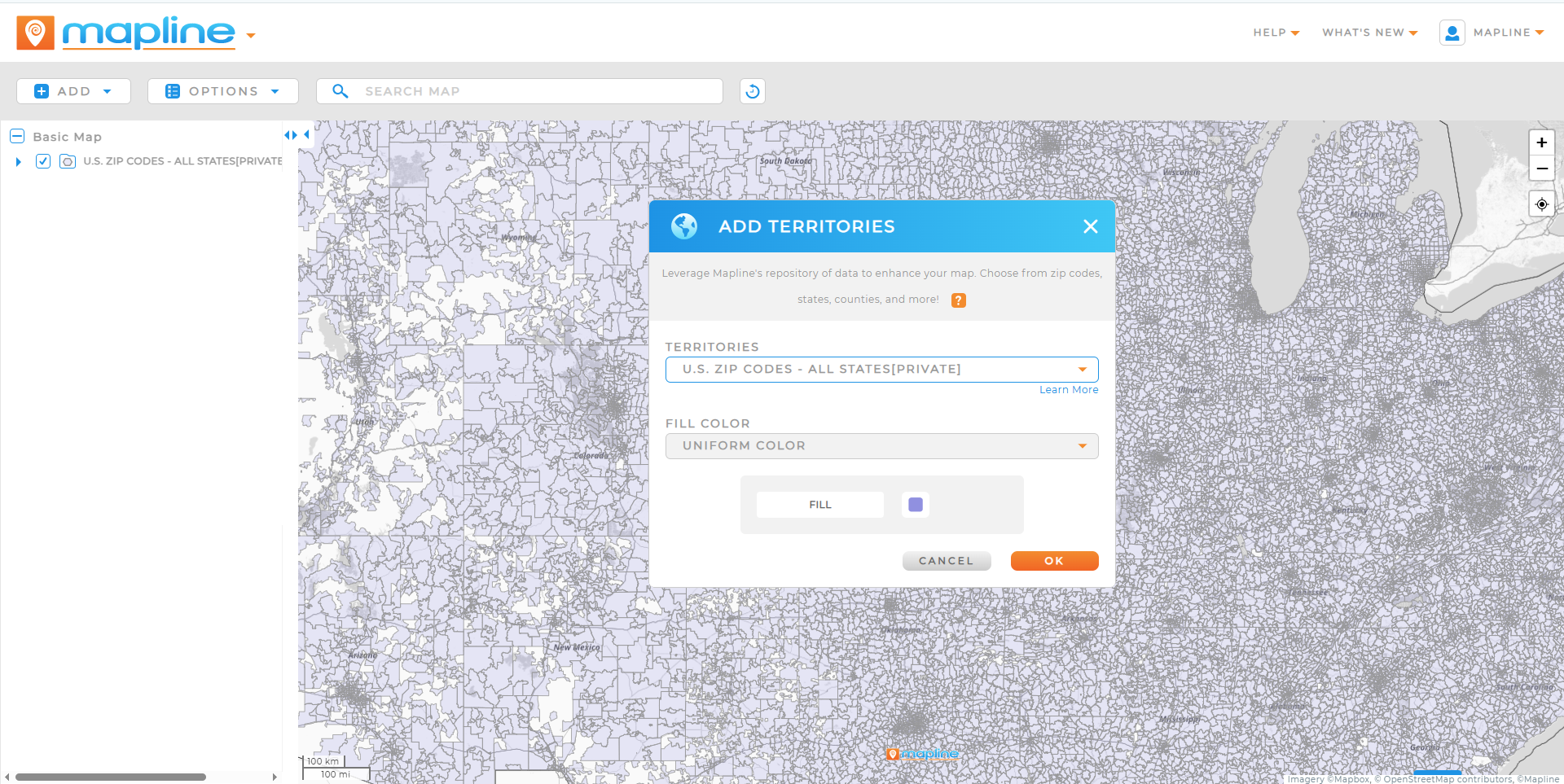Click the Learn More link

click(1069, 390)
